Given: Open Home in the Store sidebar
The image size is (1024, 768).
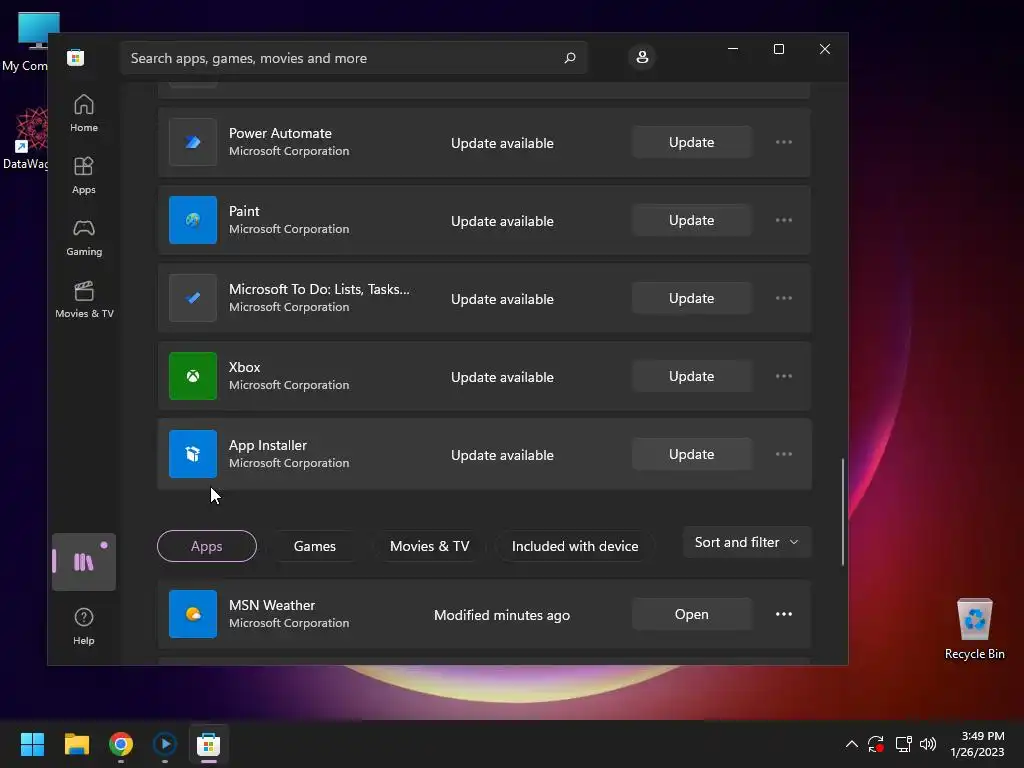Looking at the screenshot, I should tap(84, 113).
